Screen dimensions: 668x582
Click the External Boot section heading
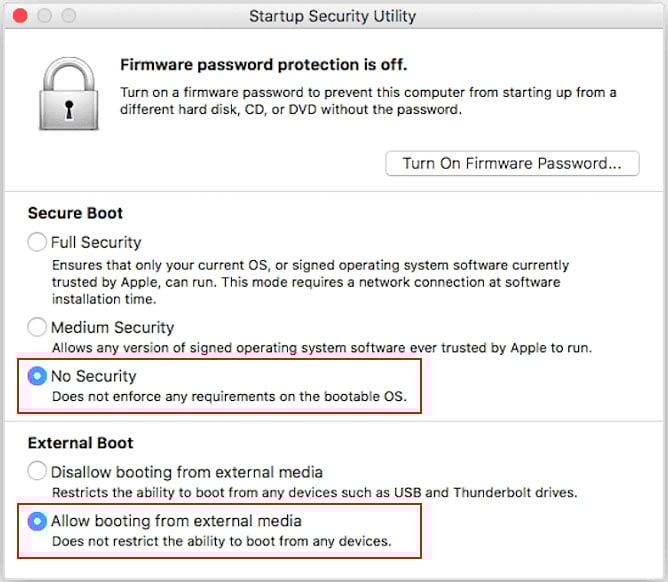(x=80, y=443)
